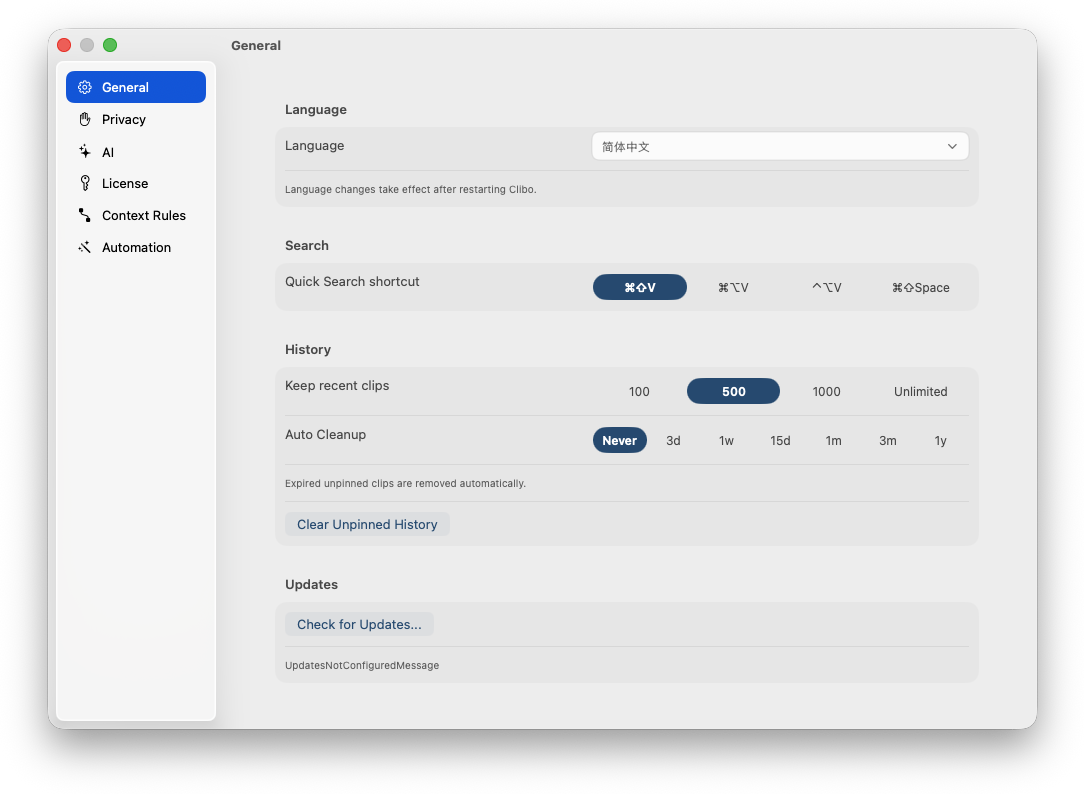Click Clear Unpinned History button

367,524
